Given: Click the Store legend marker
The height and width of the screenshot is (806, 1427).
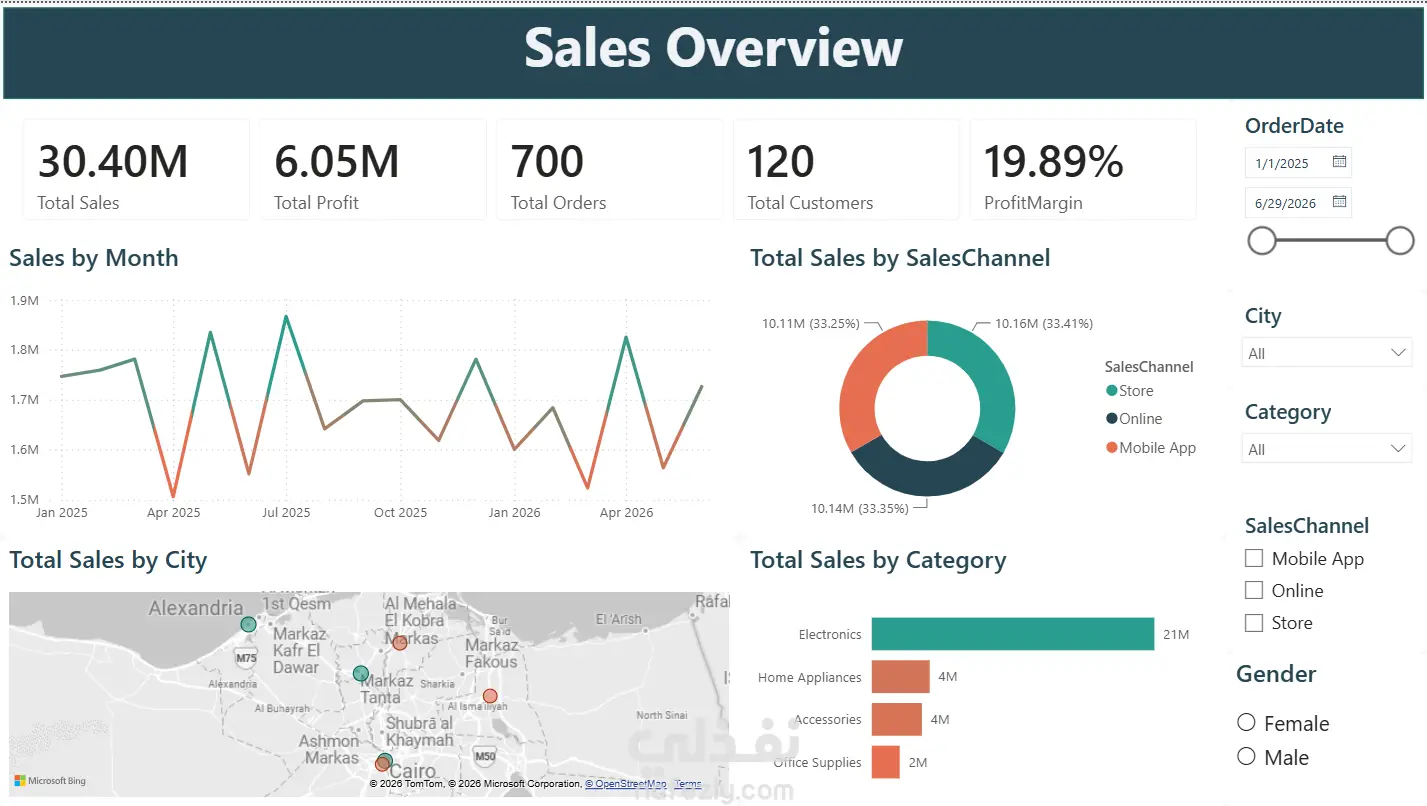Looking at the screenshot, I should (1111, 391).
